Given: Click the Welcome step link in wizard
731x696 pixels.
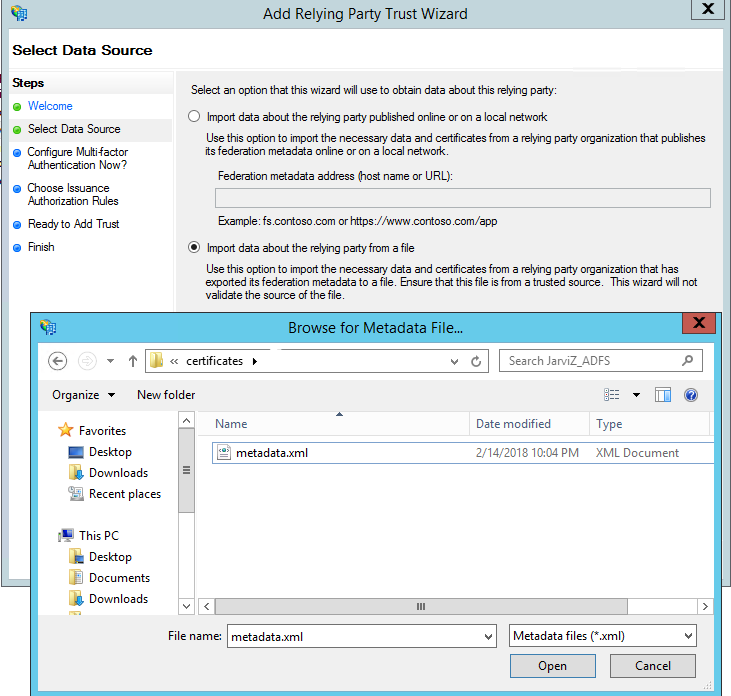Looking at the screenshot, I should pyautogui.click(x=50, y=106).
